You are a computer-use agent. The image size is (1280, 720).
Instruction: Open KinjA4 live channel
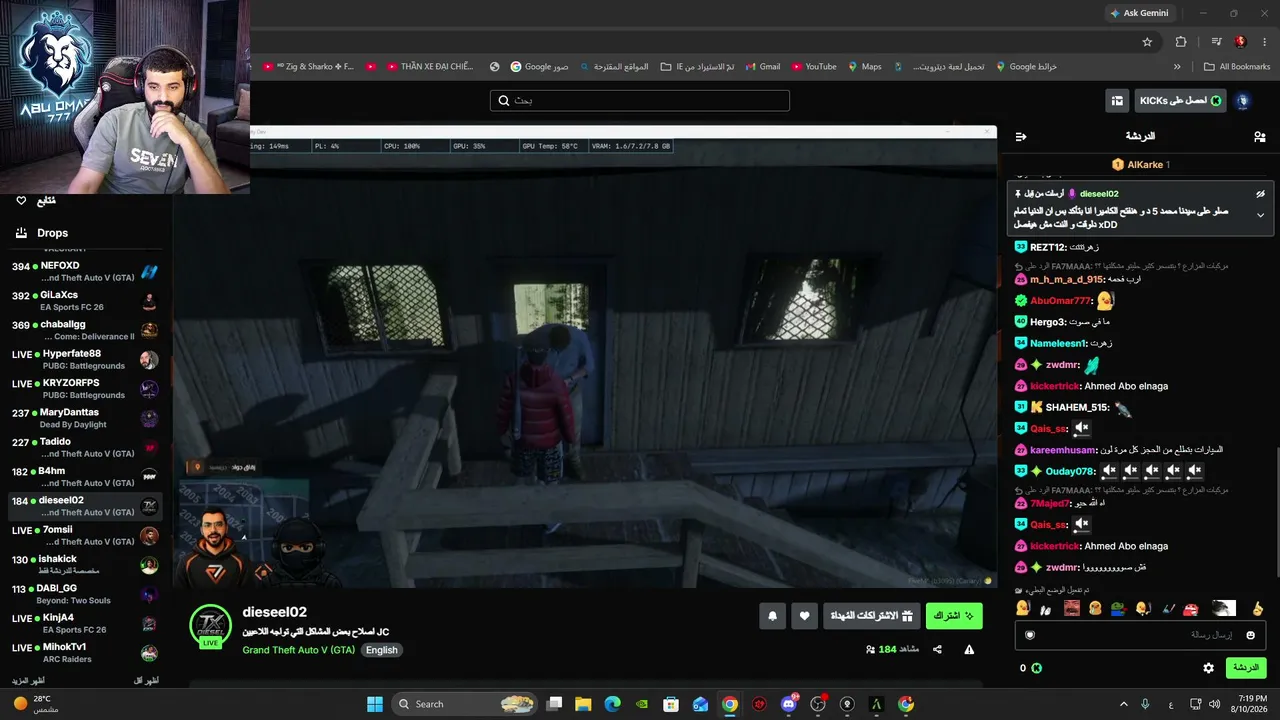click(84, 623)
